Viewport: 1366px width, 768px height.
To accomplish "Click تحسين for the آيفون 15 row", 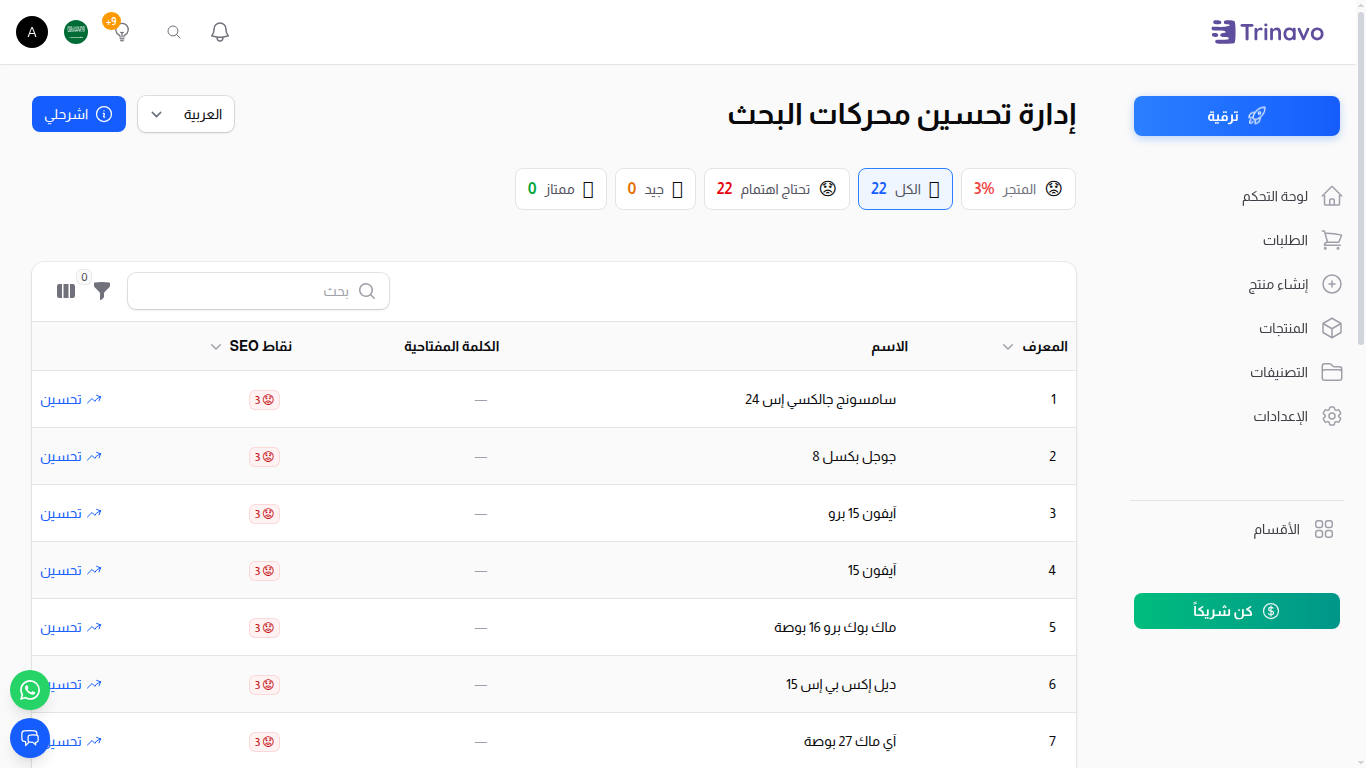I will tap(71, 570).
